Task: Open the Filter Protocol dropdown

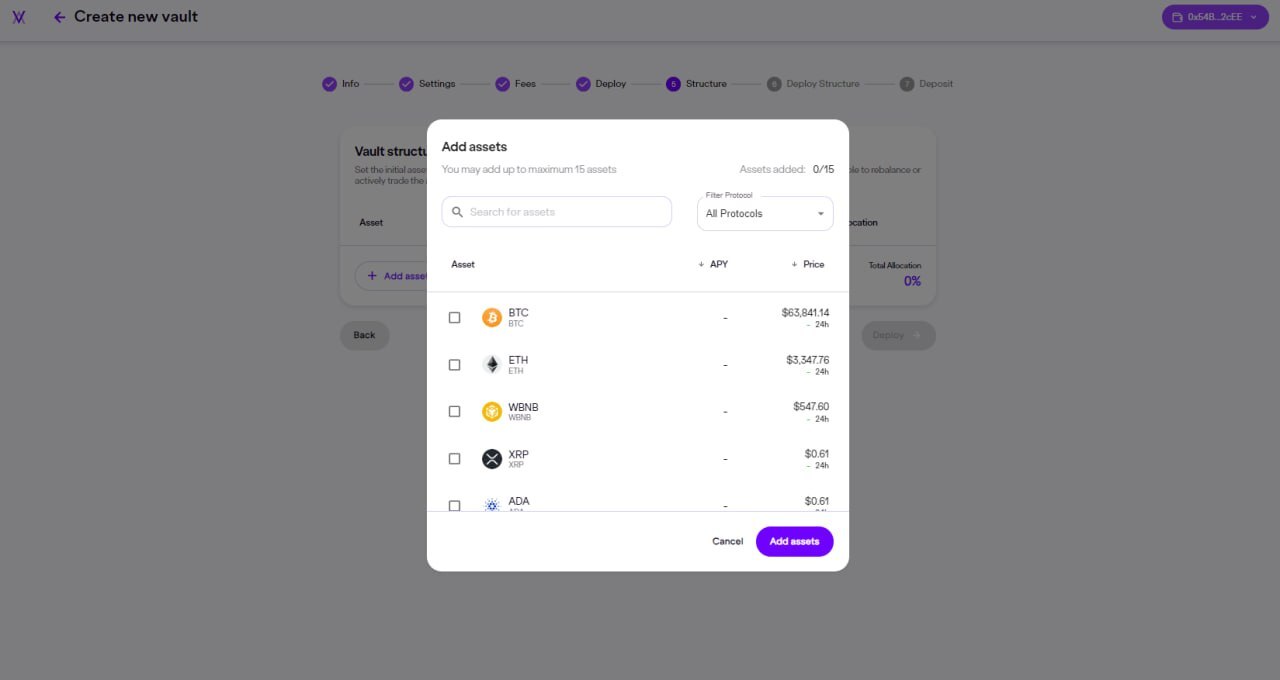Action: coord(765,213)
